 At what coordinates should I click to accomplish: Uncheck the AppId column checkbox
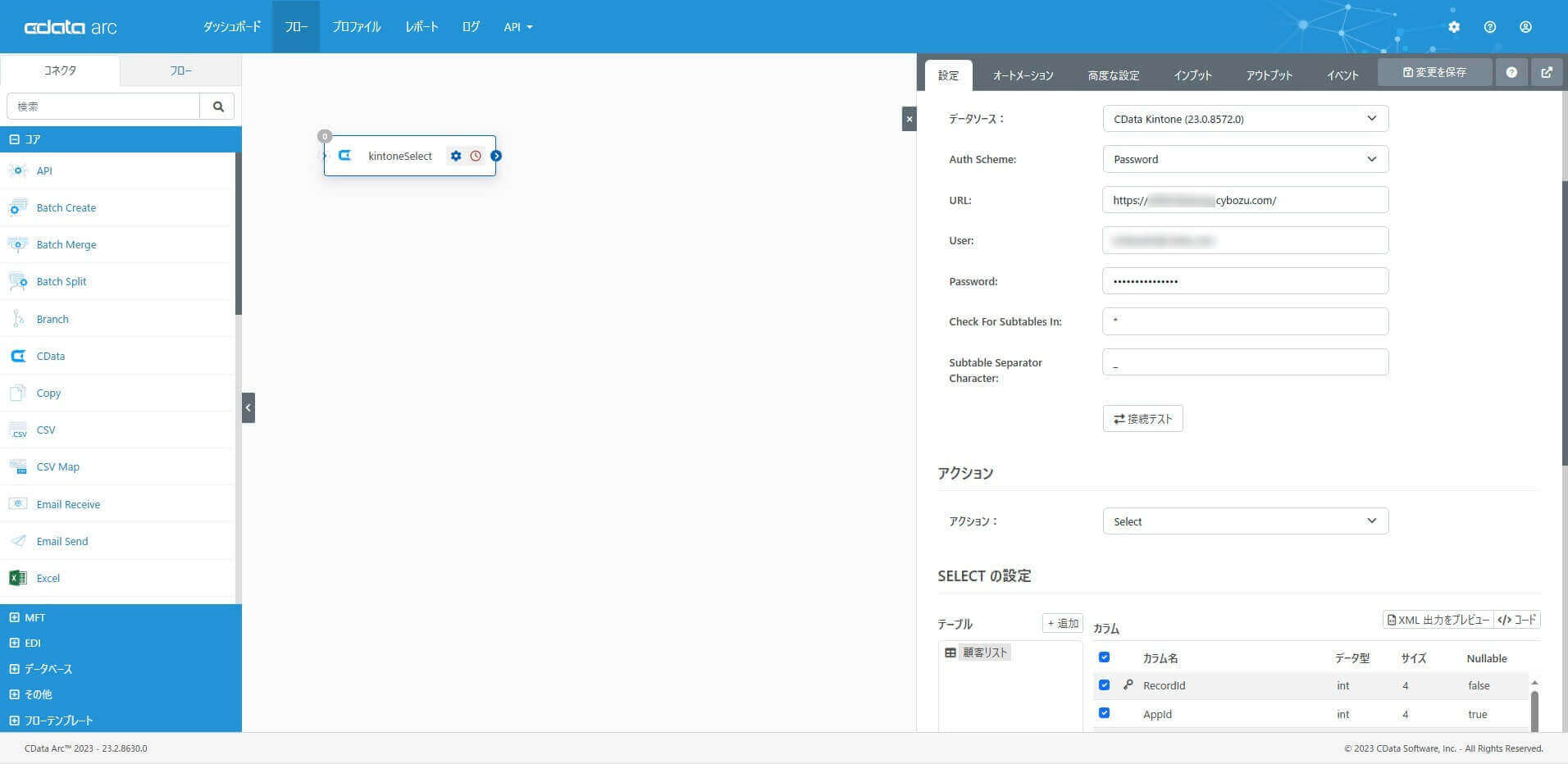[1105, 712]
